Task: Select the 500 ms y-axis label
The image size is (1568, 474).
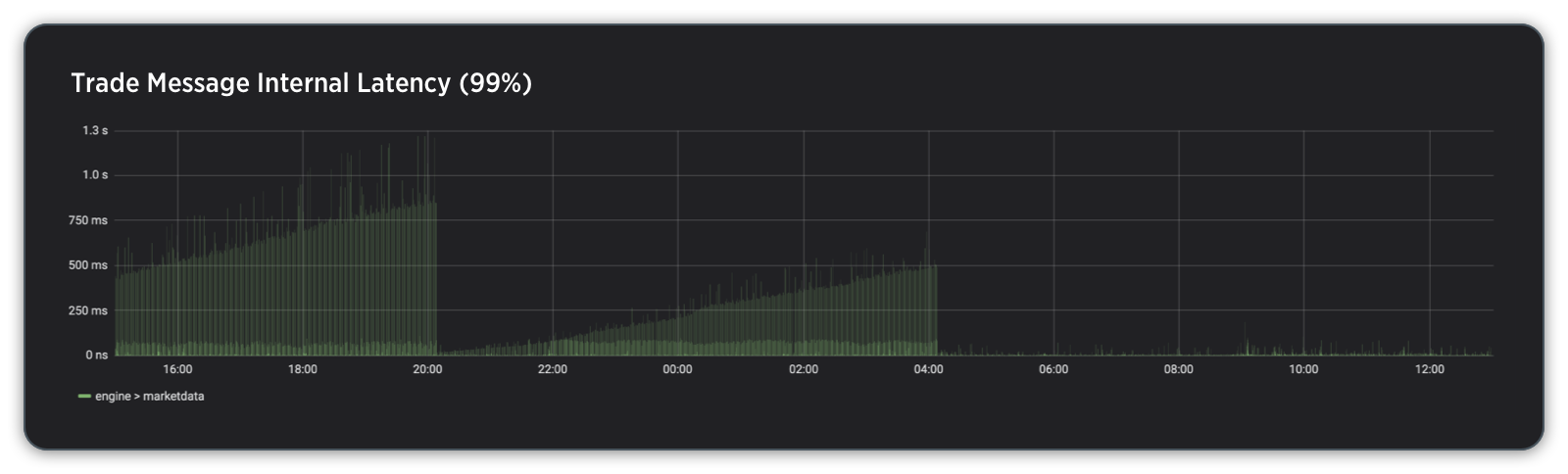Action: point(87,265)
